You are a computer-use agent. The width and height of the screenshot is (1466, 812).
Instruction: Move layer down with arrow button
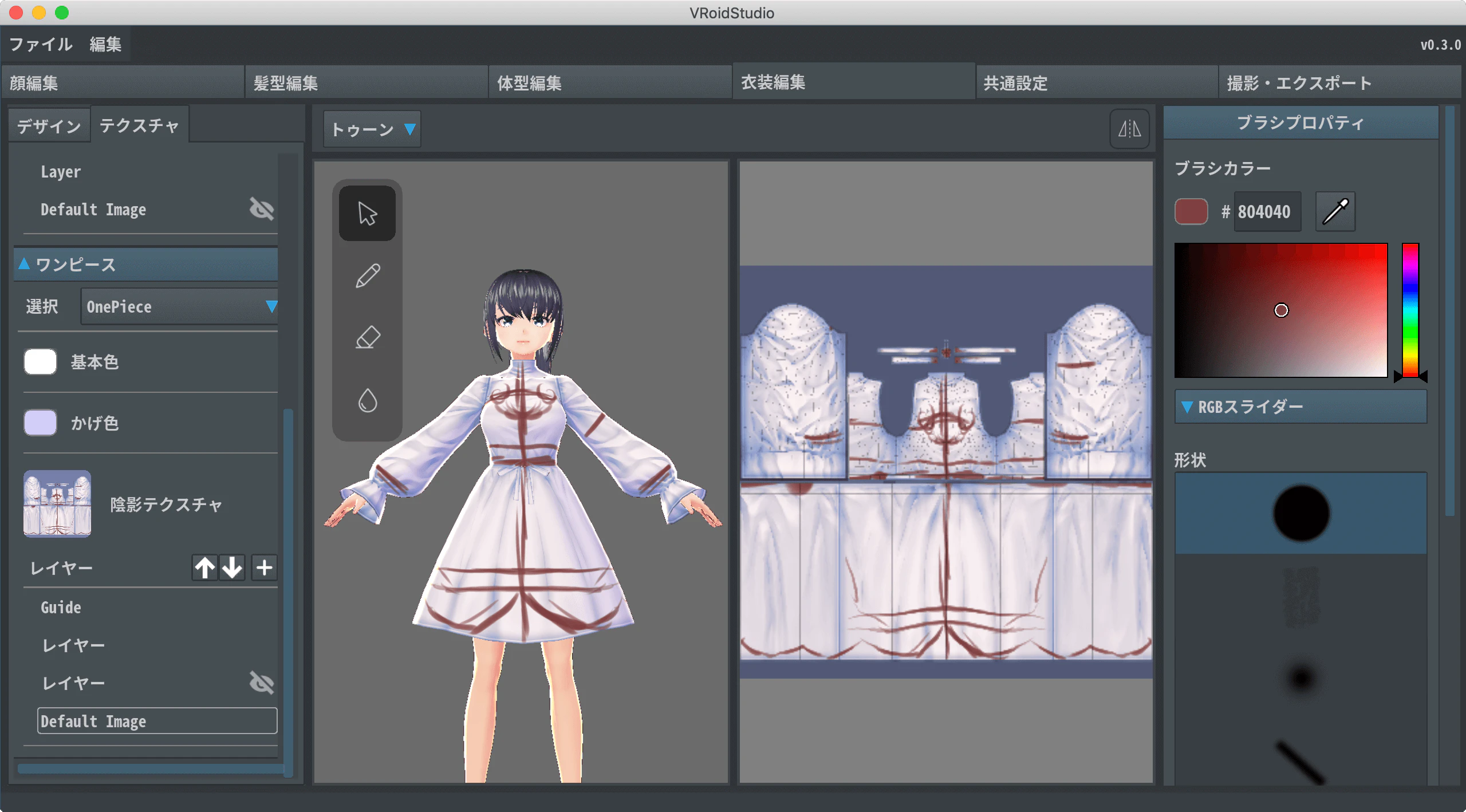pos(232,567)
